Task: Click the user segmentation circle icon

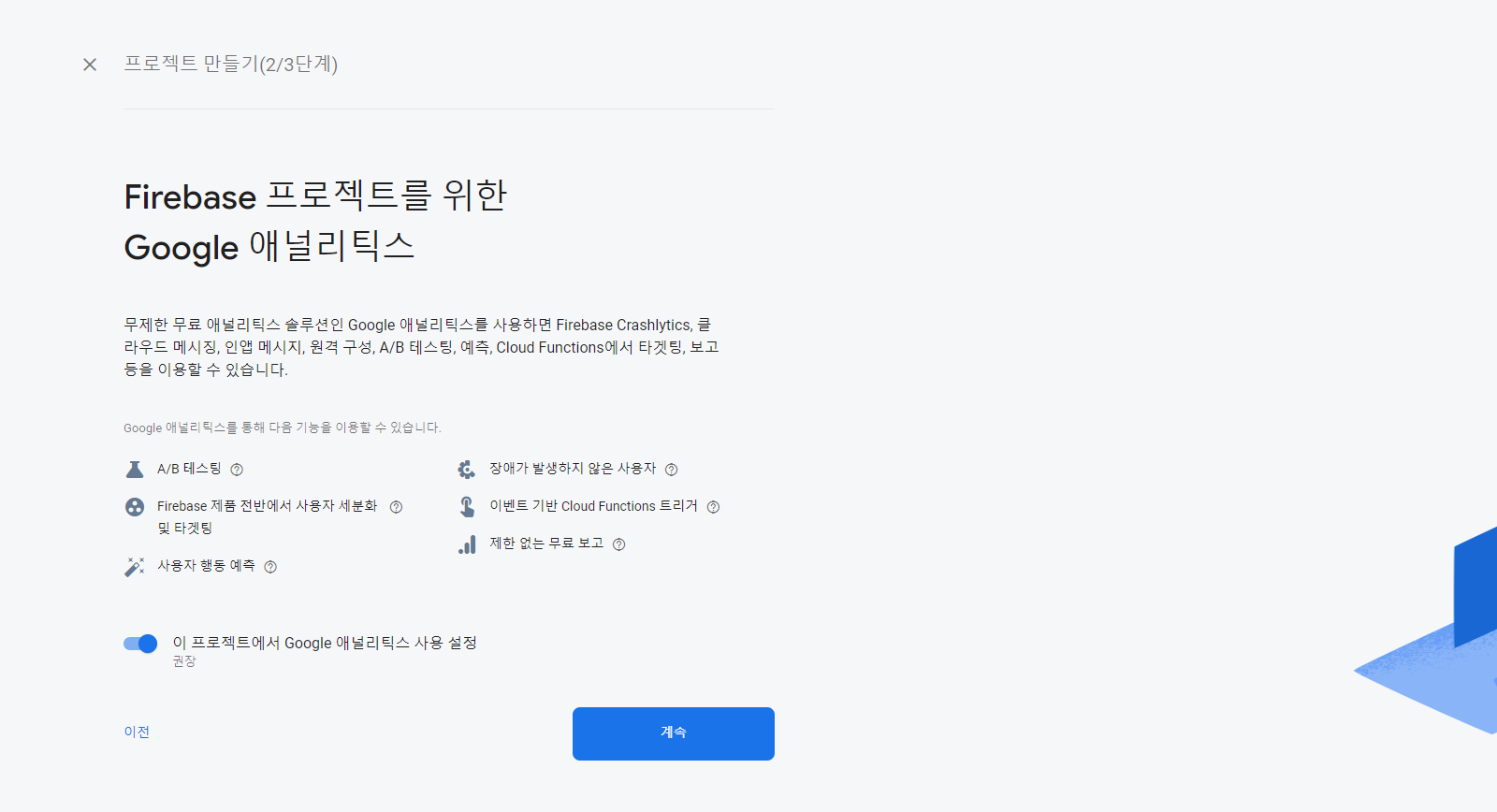Action: (x=135, y=507)
